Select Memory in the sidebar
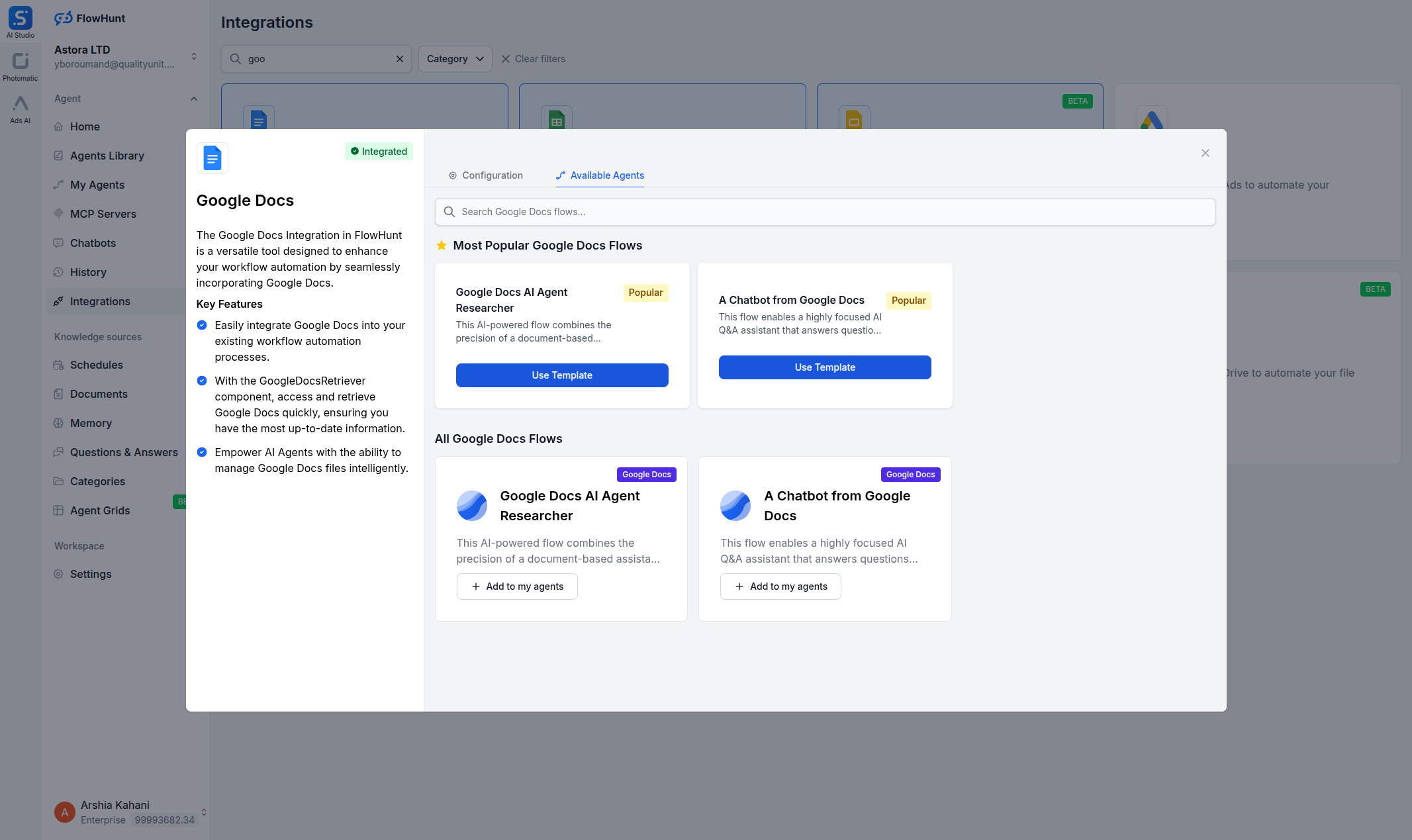Image resolution: width=1412 pixels, height=840 pixels. [91, 423]
